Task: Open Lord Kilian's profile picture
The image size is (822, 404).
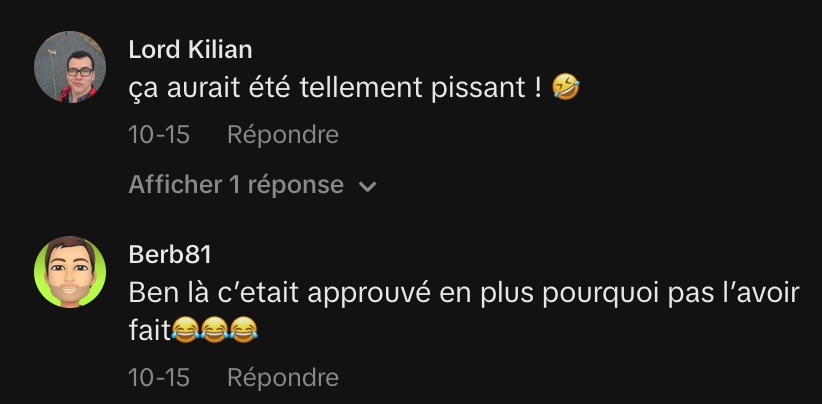Action: click(x=70, y=67)
